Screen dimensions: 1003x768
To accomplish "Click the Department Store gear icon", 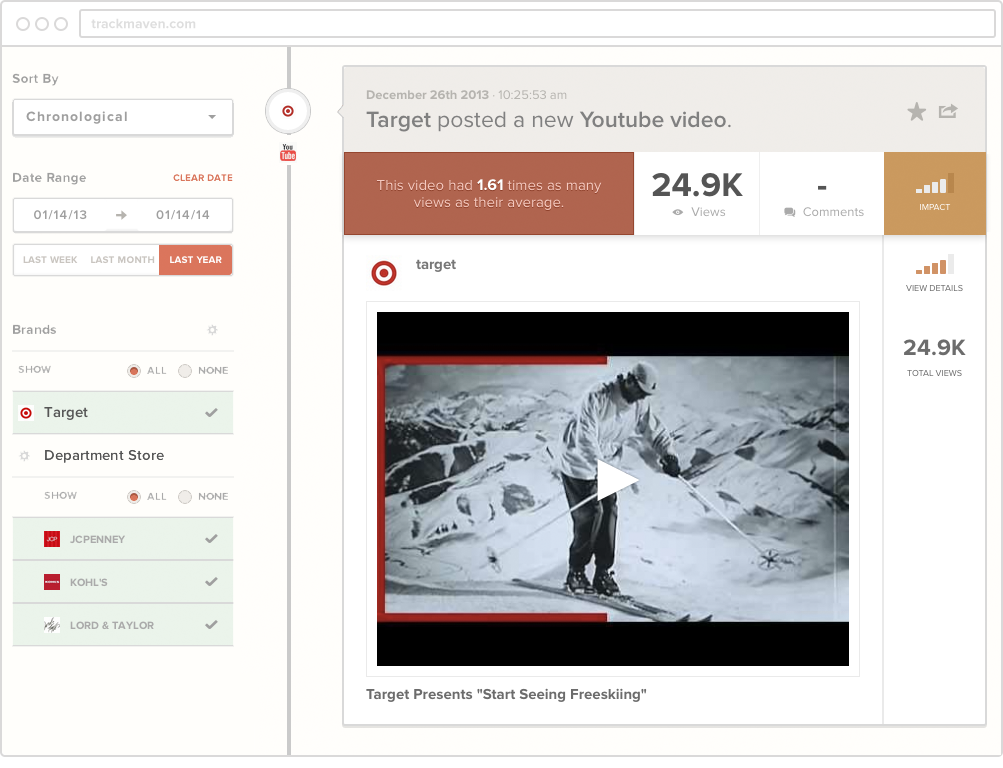I will [24, 456].
